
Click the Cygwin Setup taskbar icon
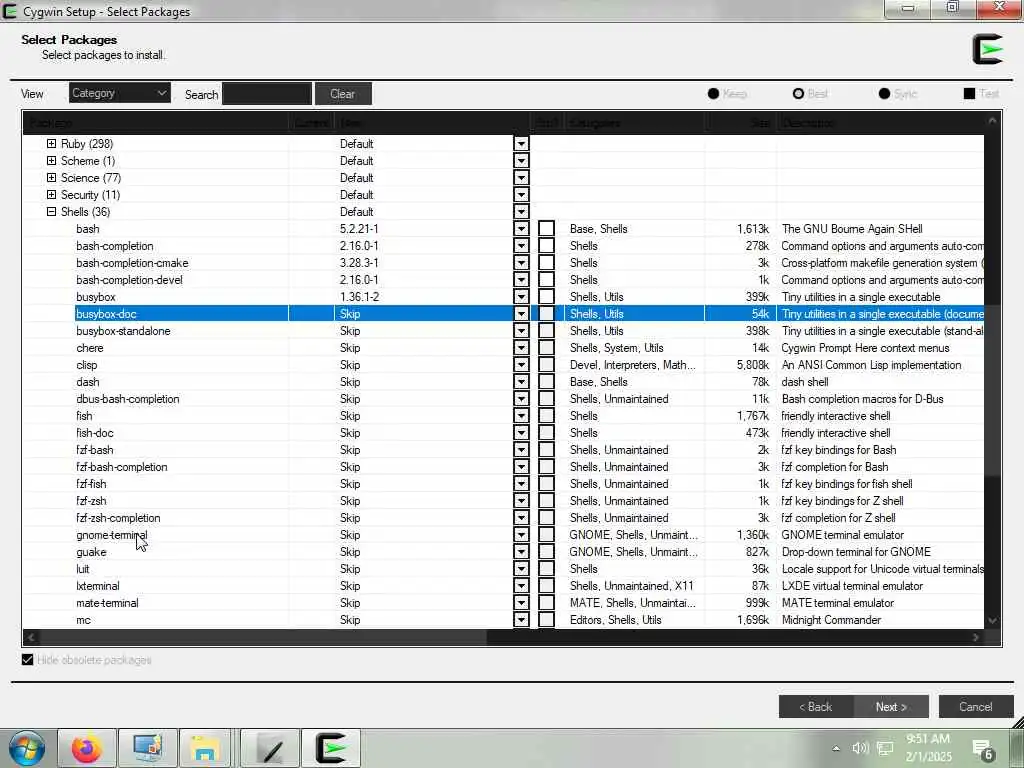(331, 748)
